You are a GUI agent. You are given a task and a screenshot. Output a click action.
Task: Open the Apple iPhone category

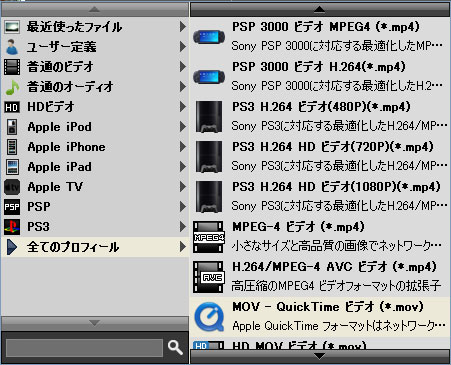(x=95, y=147)
